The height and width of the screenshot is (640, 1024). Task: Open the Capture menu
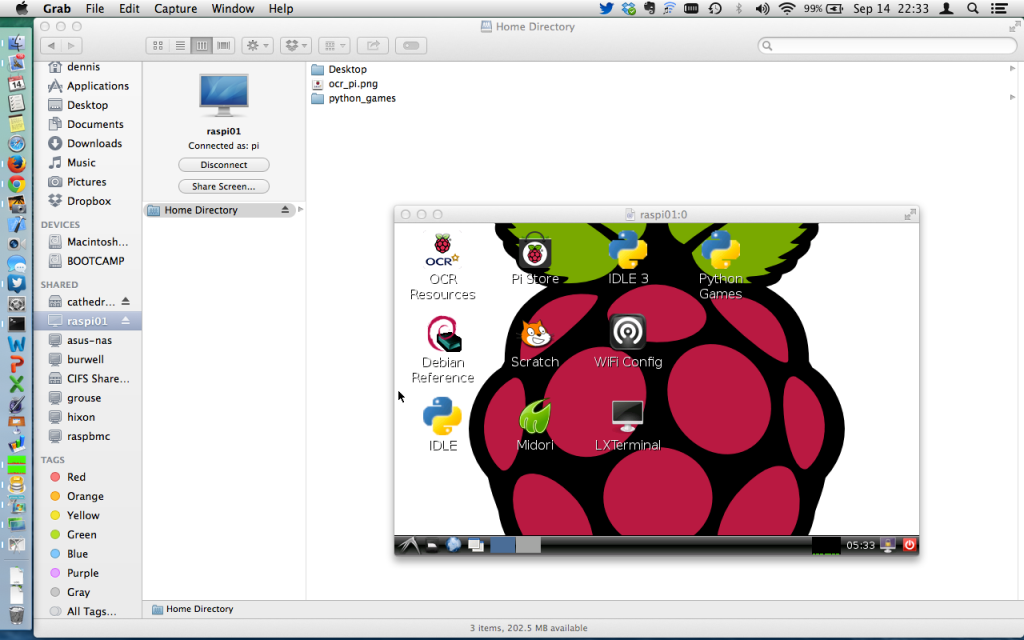(176, 8)
